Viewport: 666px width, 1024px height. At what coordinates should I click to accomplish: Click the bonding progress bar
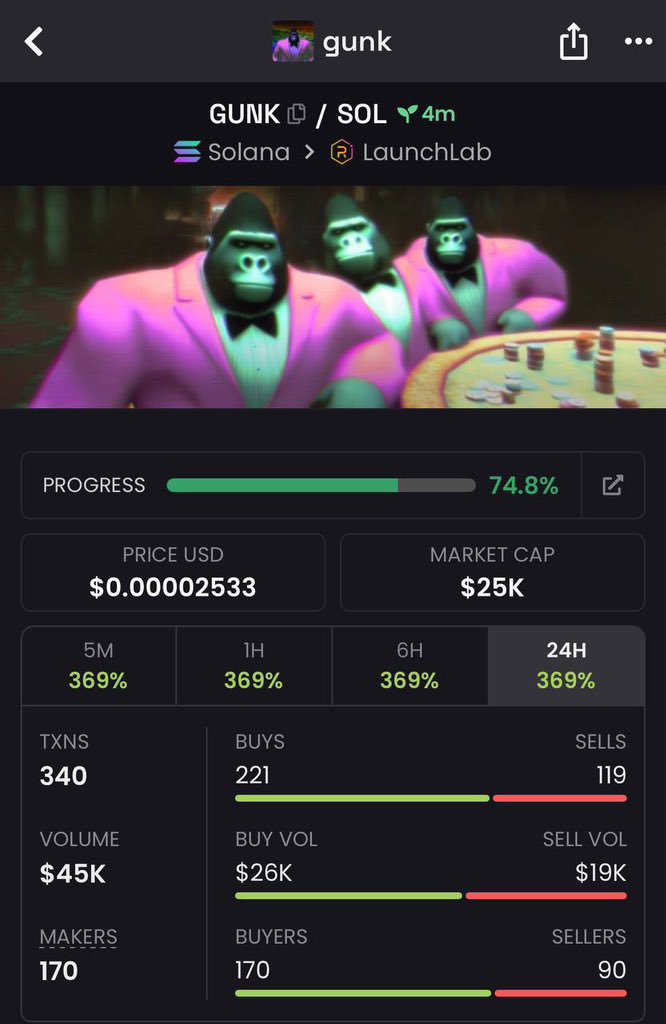coord(321,485)
